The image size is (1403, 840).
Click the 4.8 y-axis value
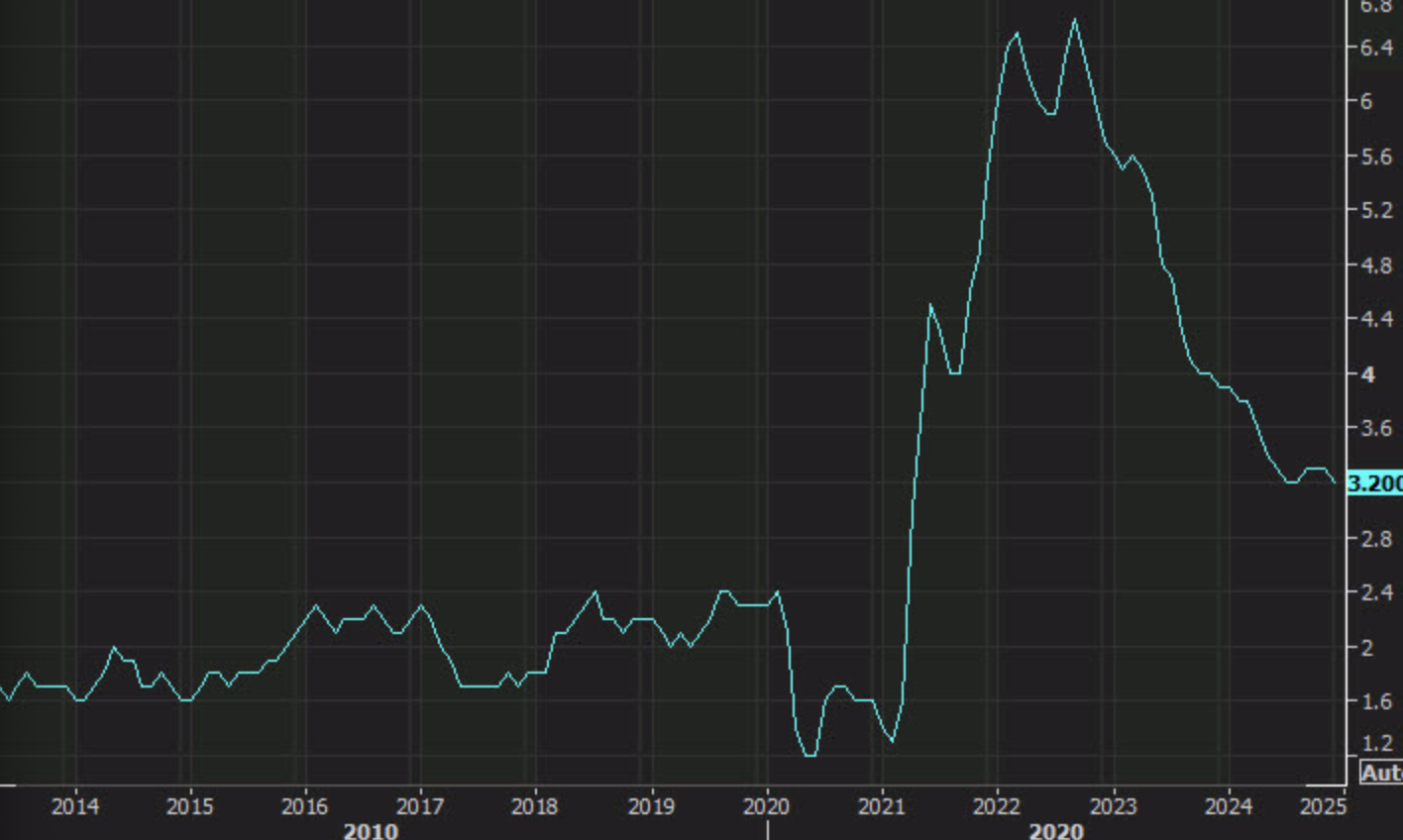tap(1376, 265)
